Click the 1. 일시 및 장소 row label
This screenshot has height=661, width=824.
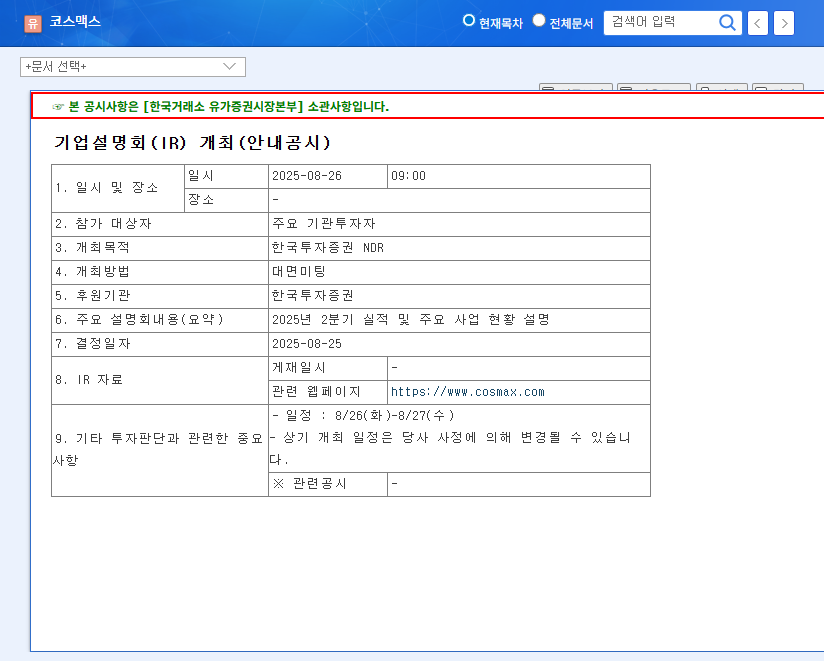coord(118,188)
